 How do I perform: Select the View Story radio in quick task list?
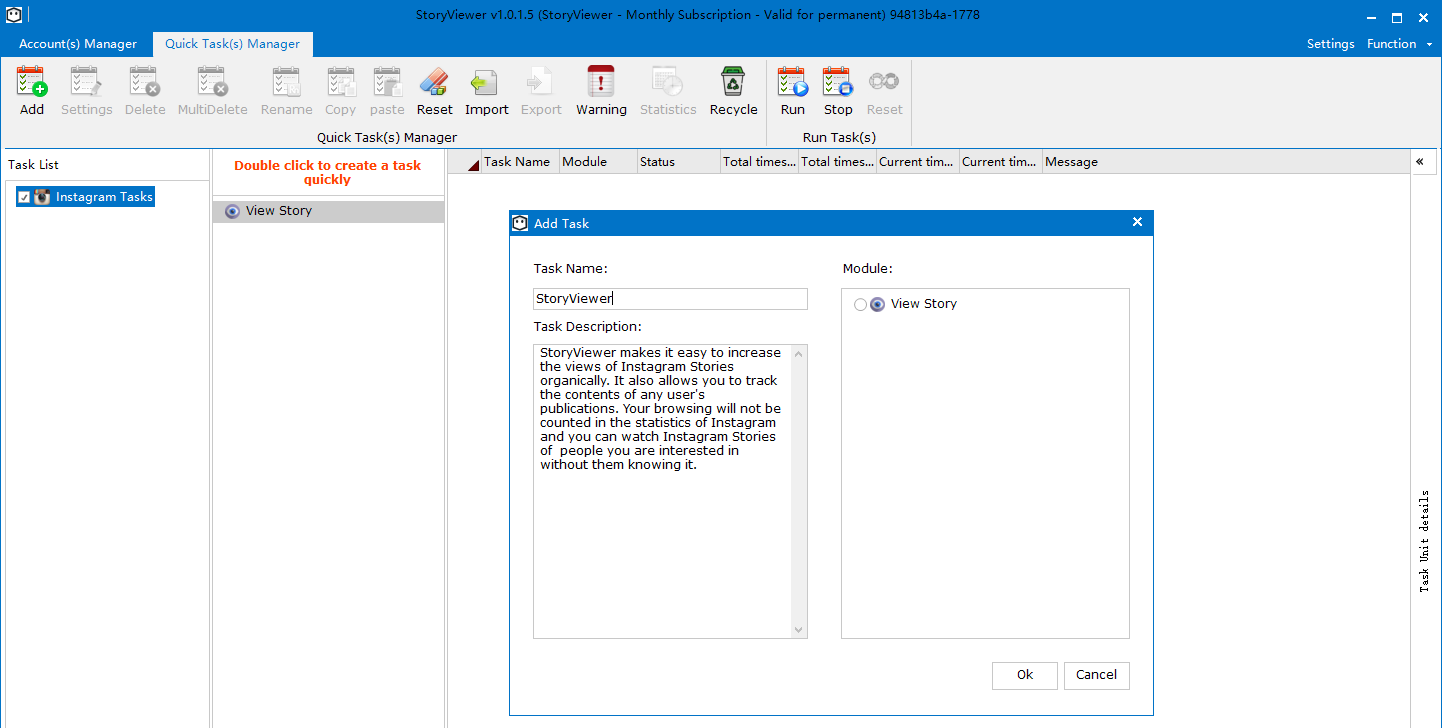[233, 211]
